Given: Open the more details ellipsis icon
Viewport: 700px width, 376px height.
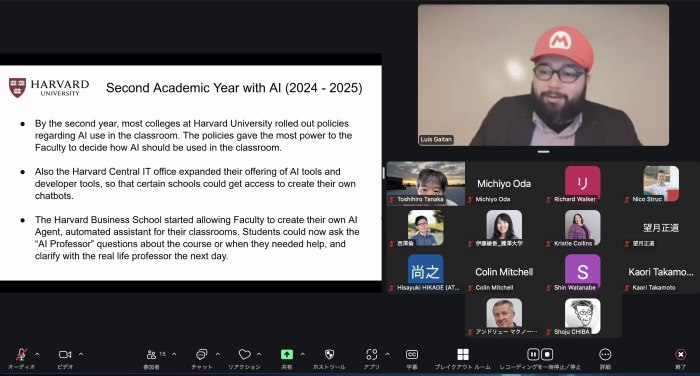Looking at the screenshot, I should (605, 355).
